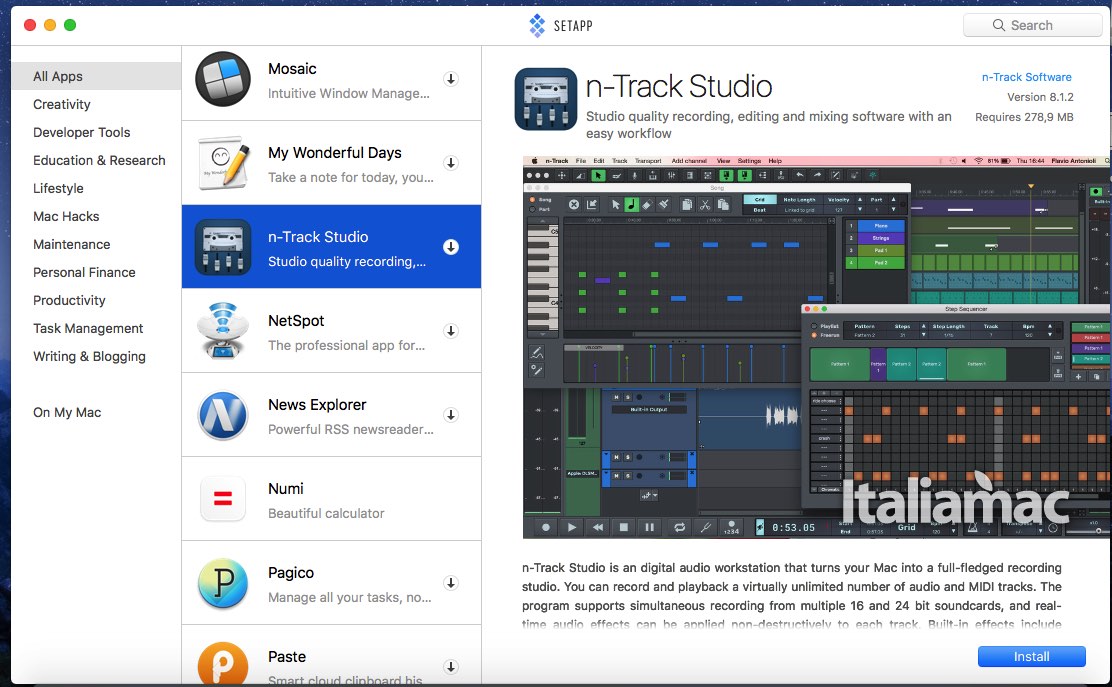The width and height of the screenshot is (1112, 687).
Task: Open the Mosaic app icon
Action: pyautogui.click(x=223, y=79)
